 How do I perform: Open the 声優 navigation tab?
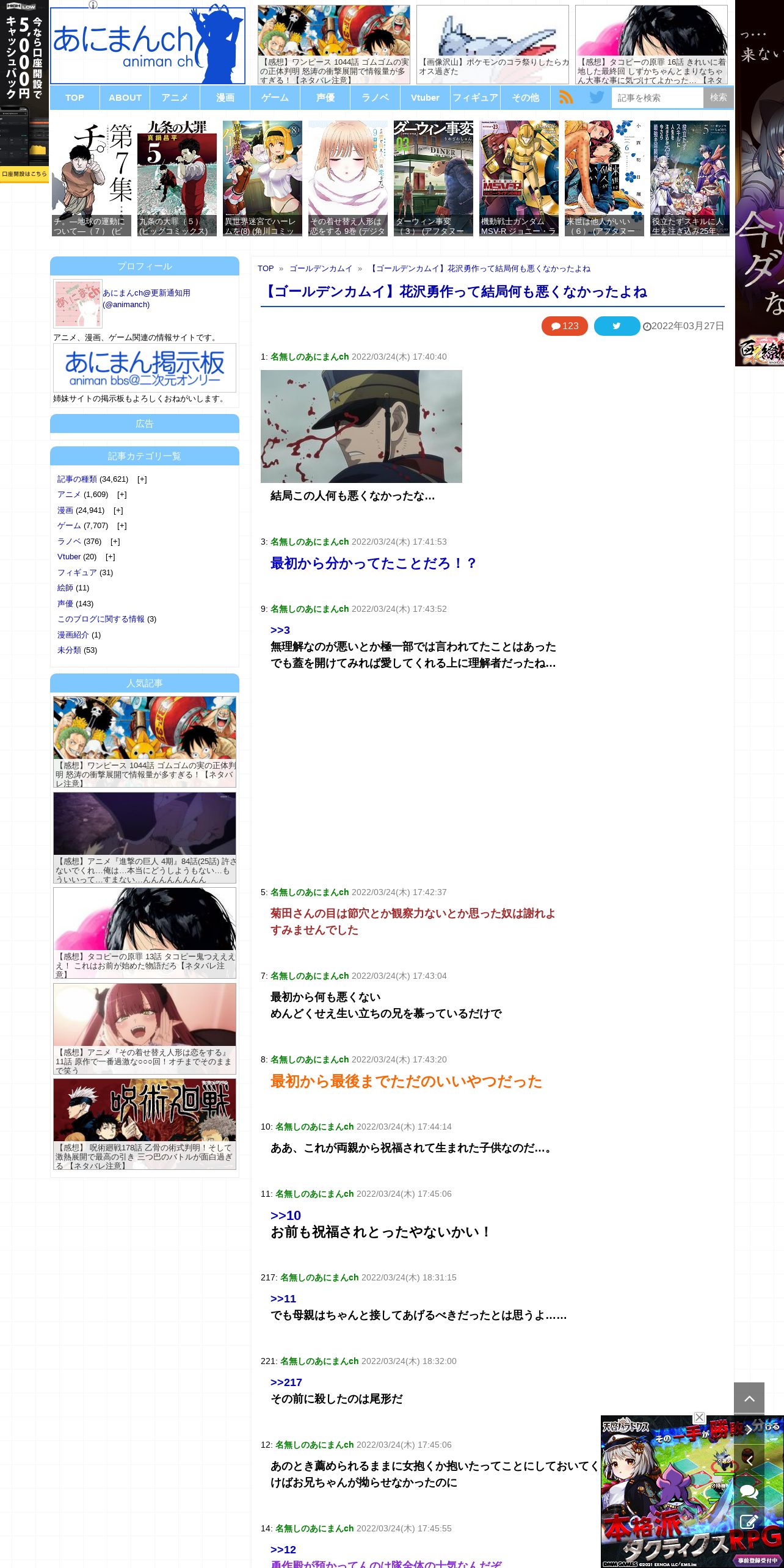coord(325,98)
